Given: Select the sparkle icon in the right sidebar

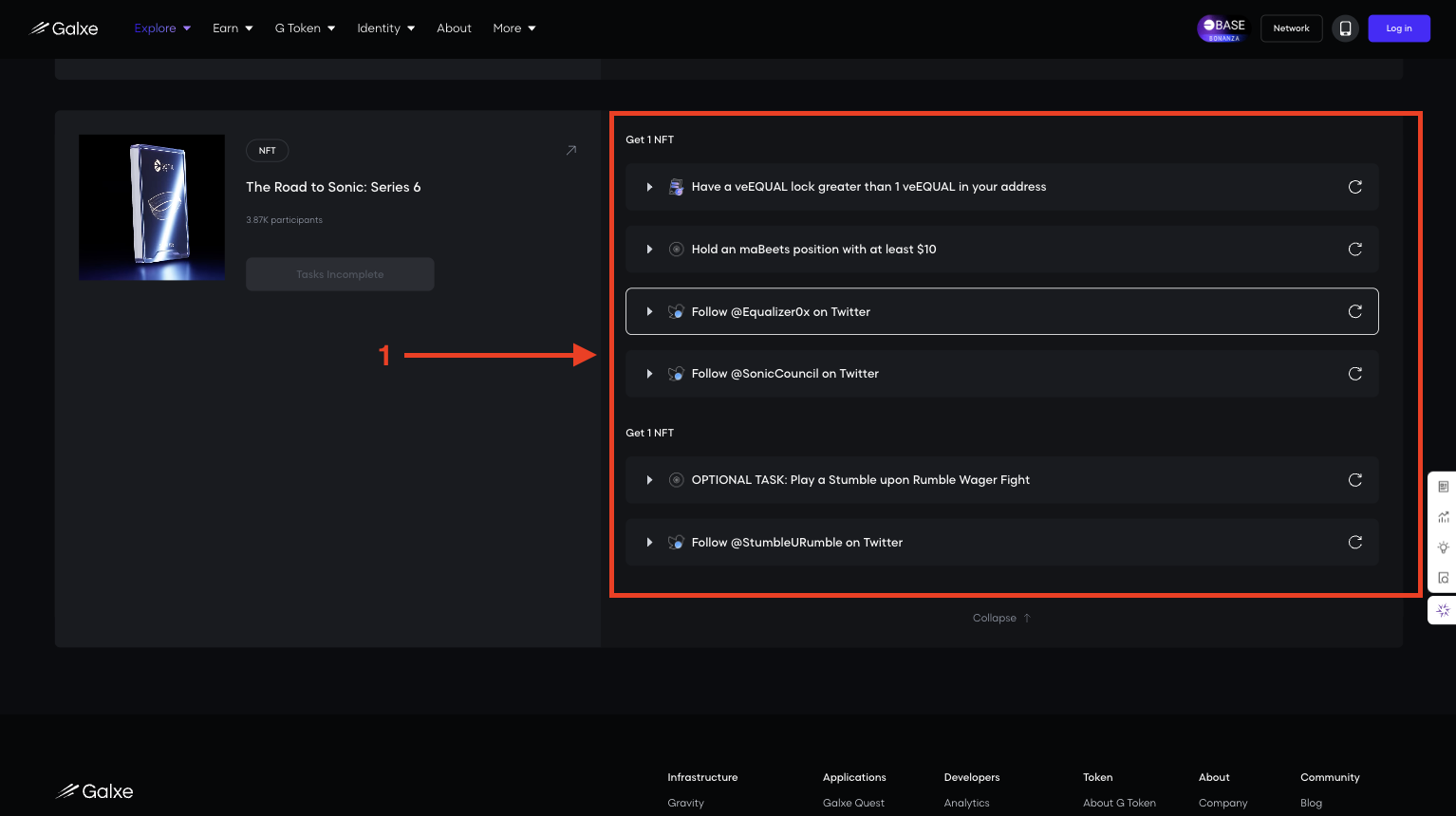Looking at the screenshot, I should click(1443, 610).
